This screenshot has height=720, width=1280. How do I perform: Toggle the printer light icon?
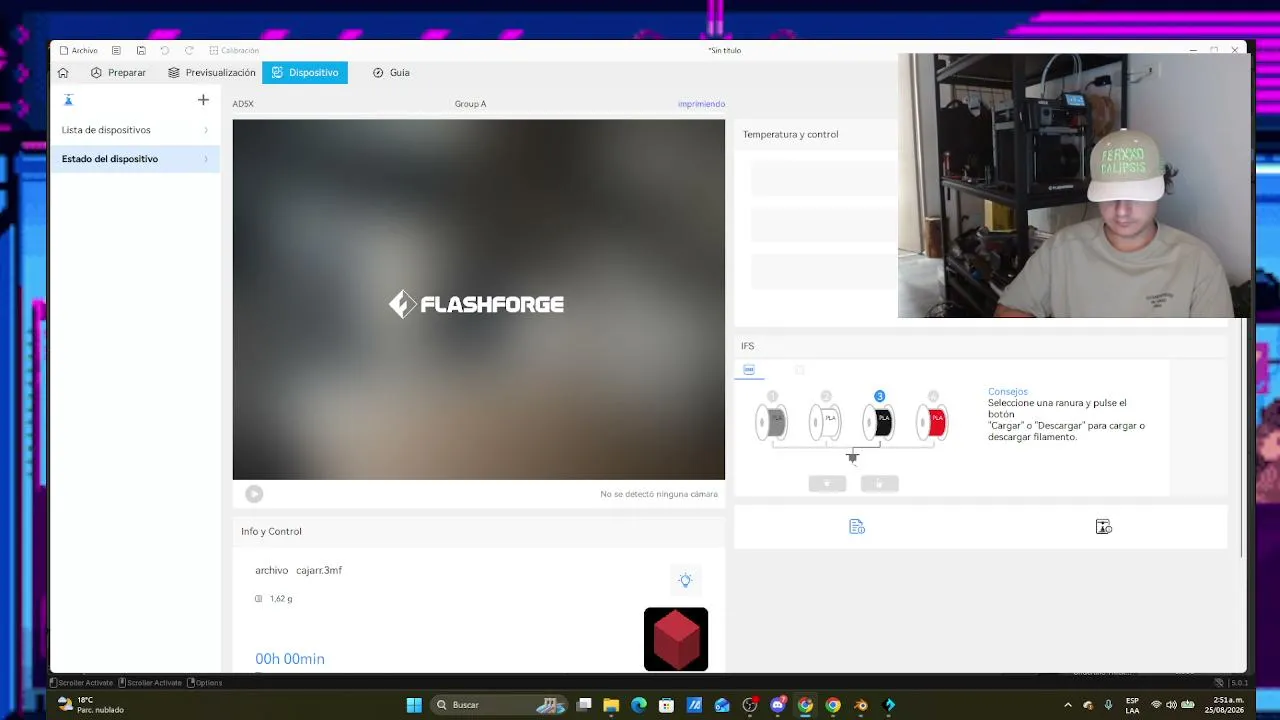coord(685,580)
